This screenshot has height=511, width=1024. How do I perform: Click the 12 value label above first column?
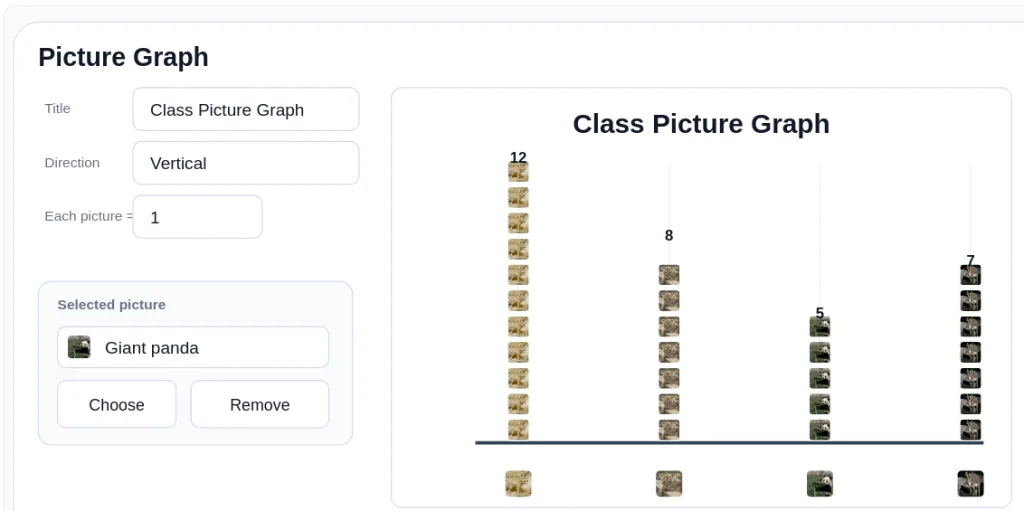point(518,157)
